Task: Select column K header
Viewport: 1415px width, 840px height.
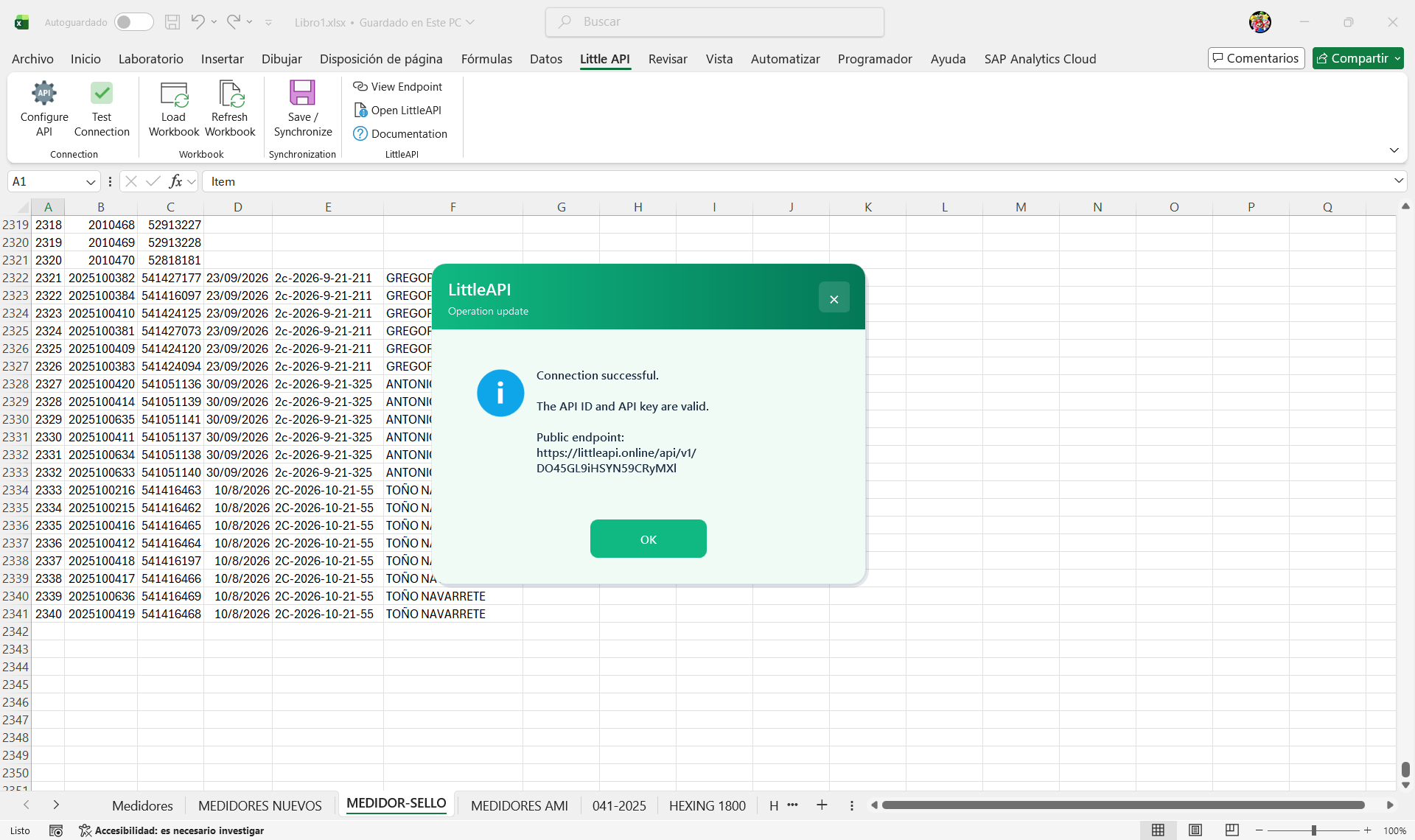Action: (868, 207)
